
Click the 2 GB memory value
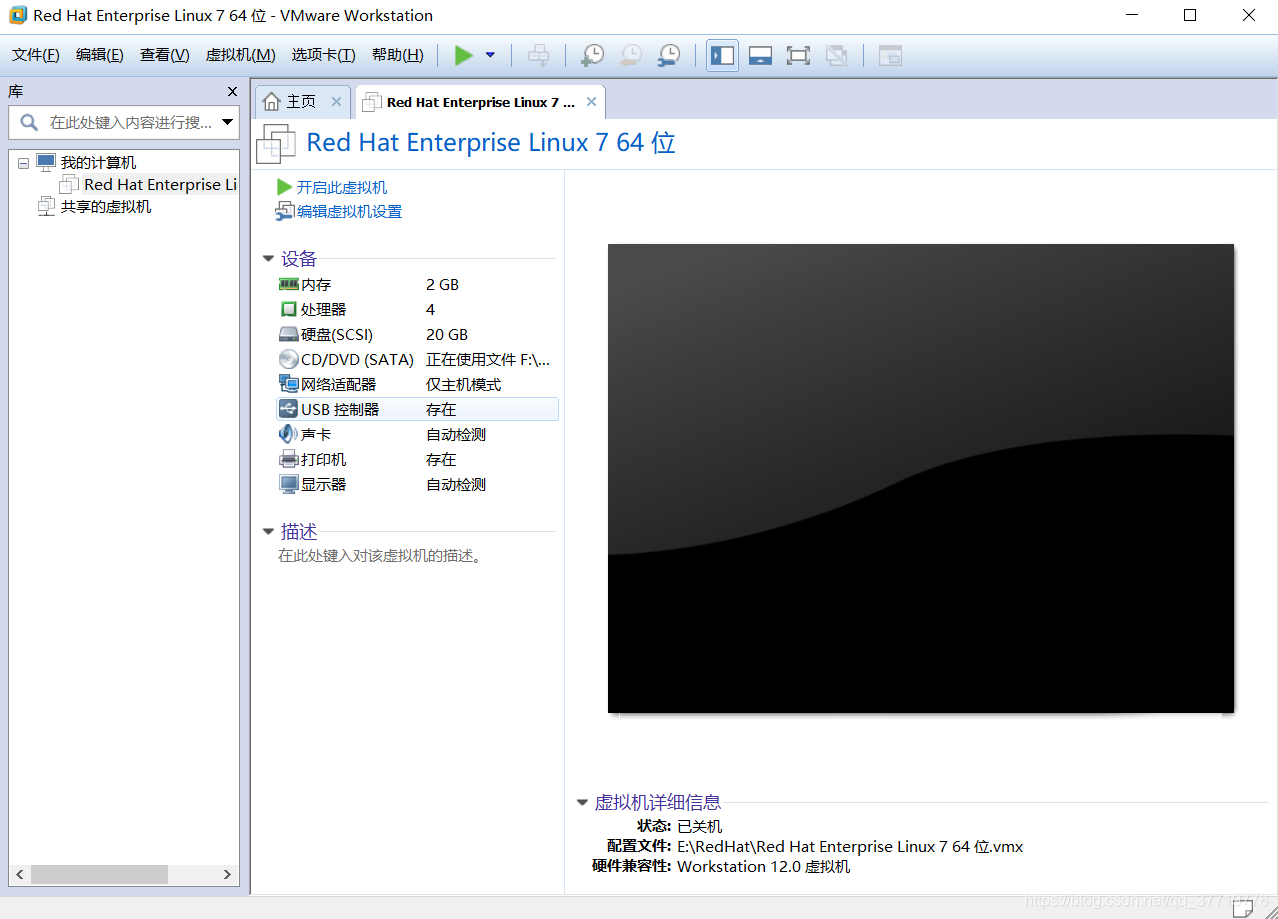442,284
